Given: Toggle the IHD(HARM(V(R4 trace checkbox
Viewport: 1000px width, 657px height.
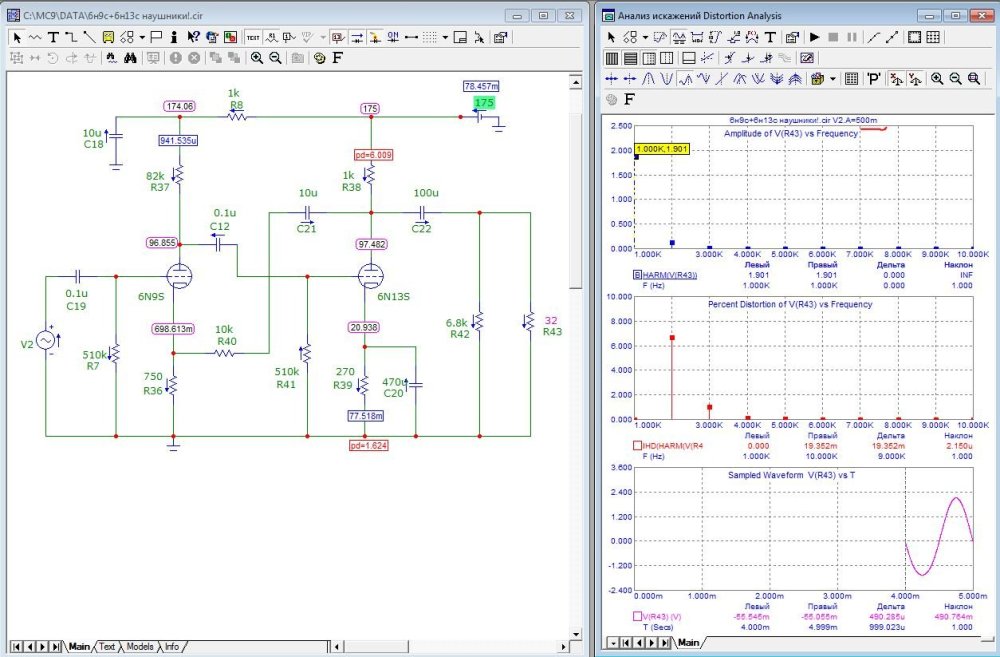Looking at the screenshot, I should [x=637, y=445].
